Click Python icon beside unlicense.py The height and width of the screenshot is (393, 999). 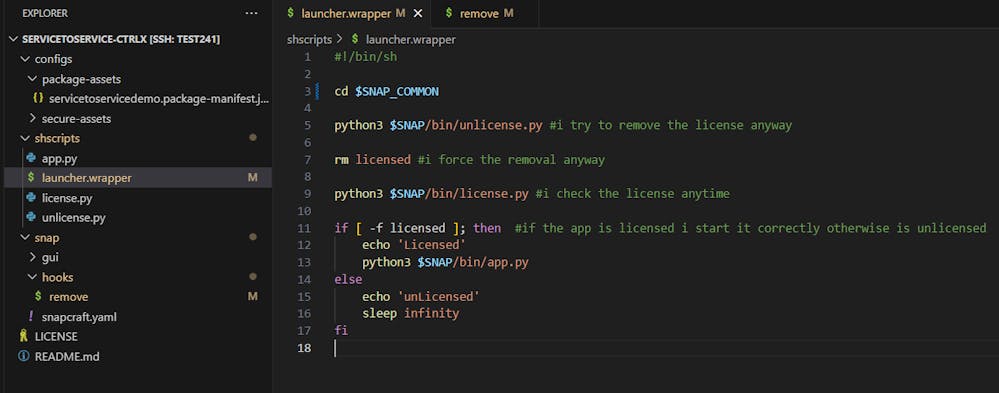pyautogui.click(x=31, y=217)
